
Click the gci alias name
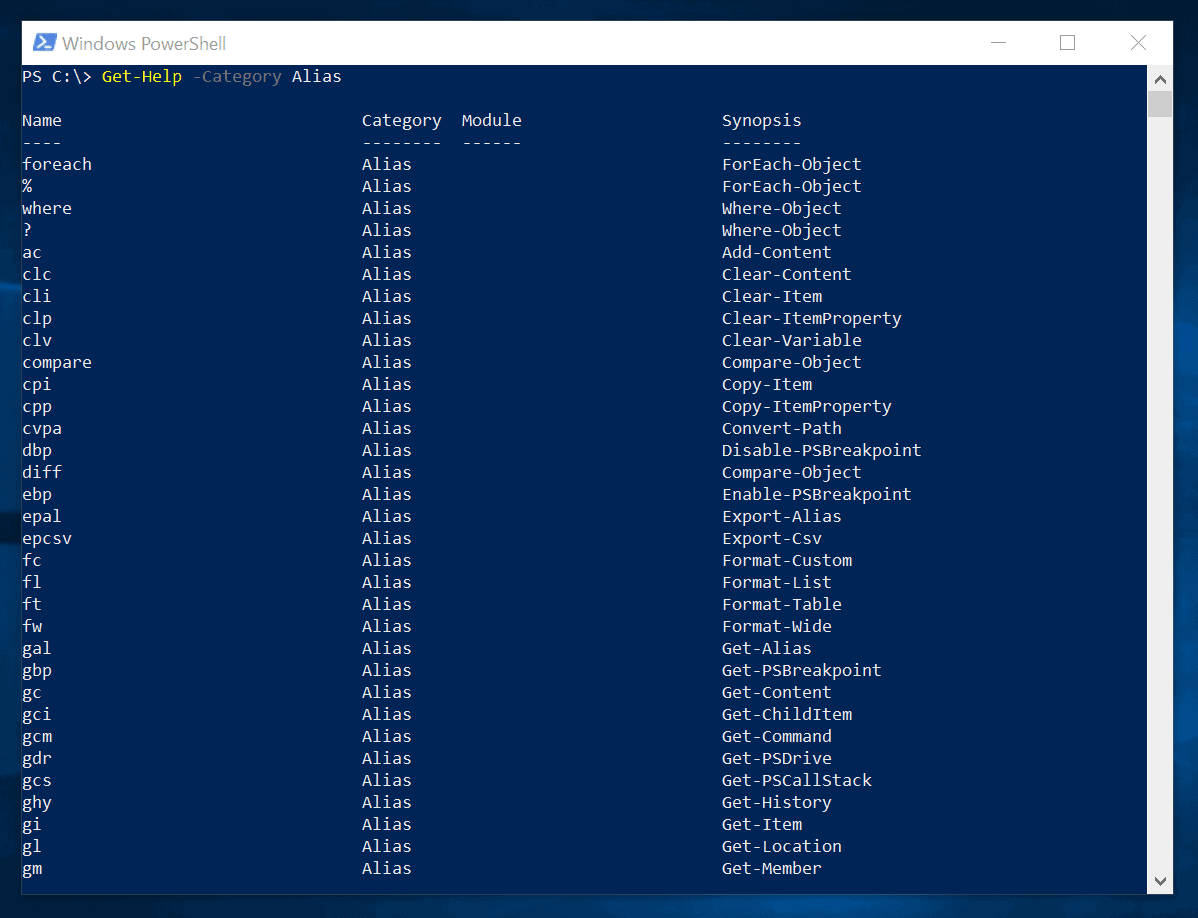[37, 715]
